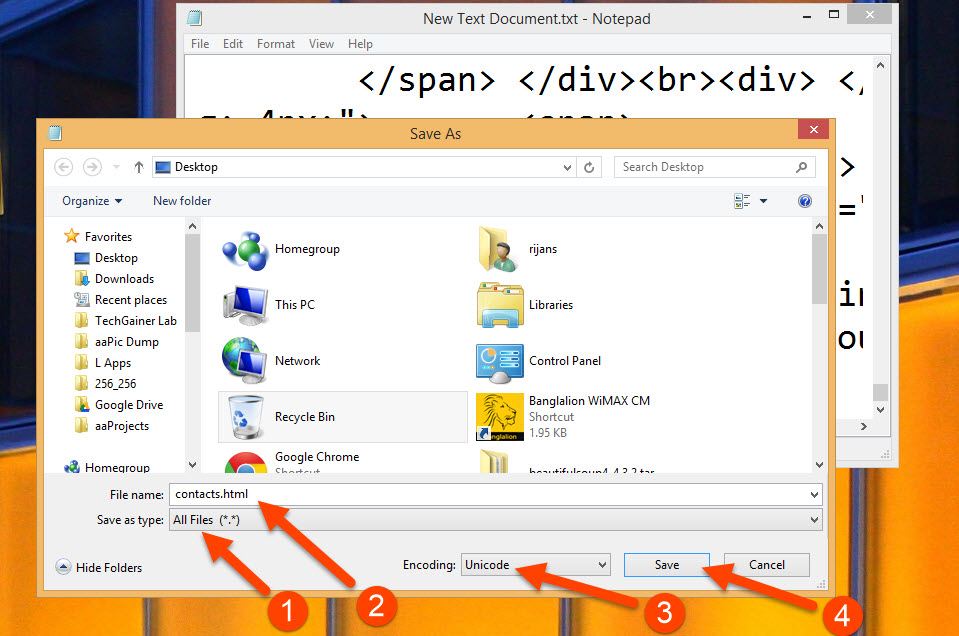This screenshot has width=959, height=636.
Task: Click the Save button
Action: [666, 564]
